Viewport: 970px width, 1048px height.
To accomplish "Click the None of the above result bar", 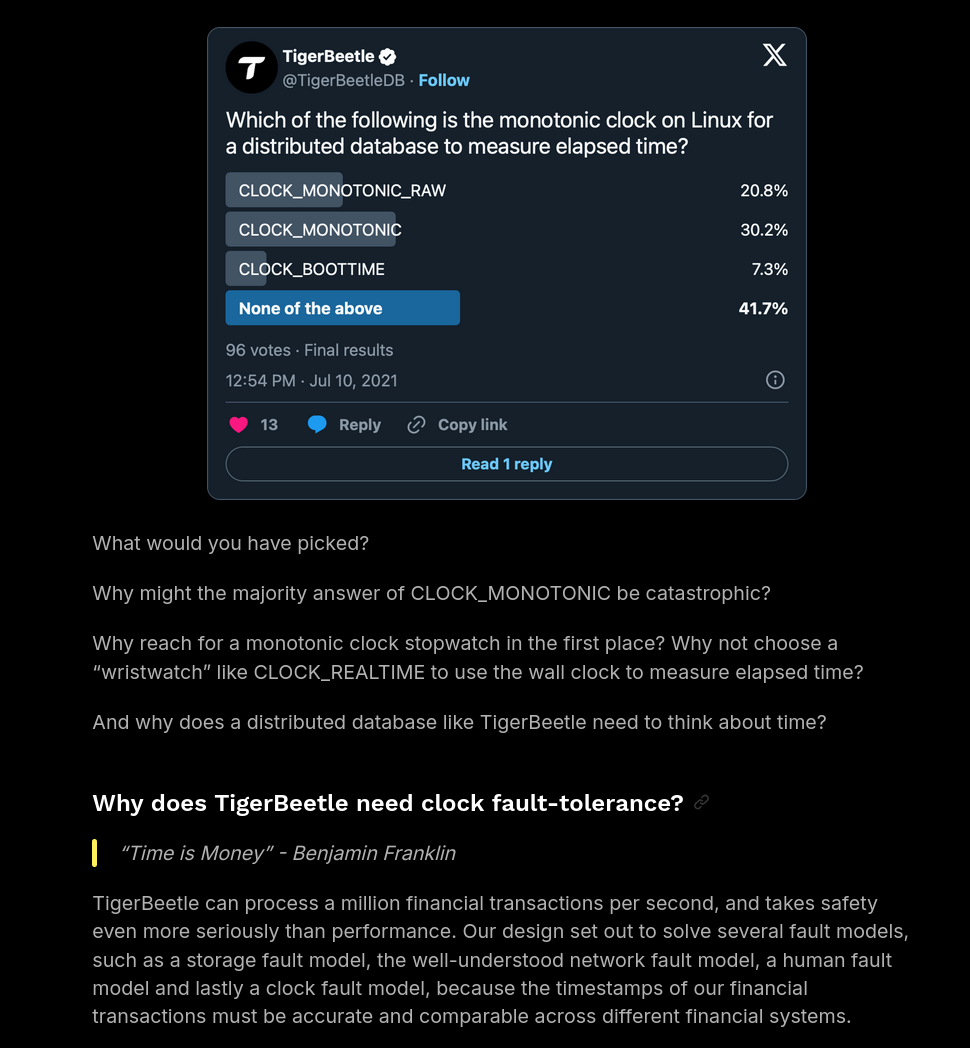I will click(x=342, y=308).
